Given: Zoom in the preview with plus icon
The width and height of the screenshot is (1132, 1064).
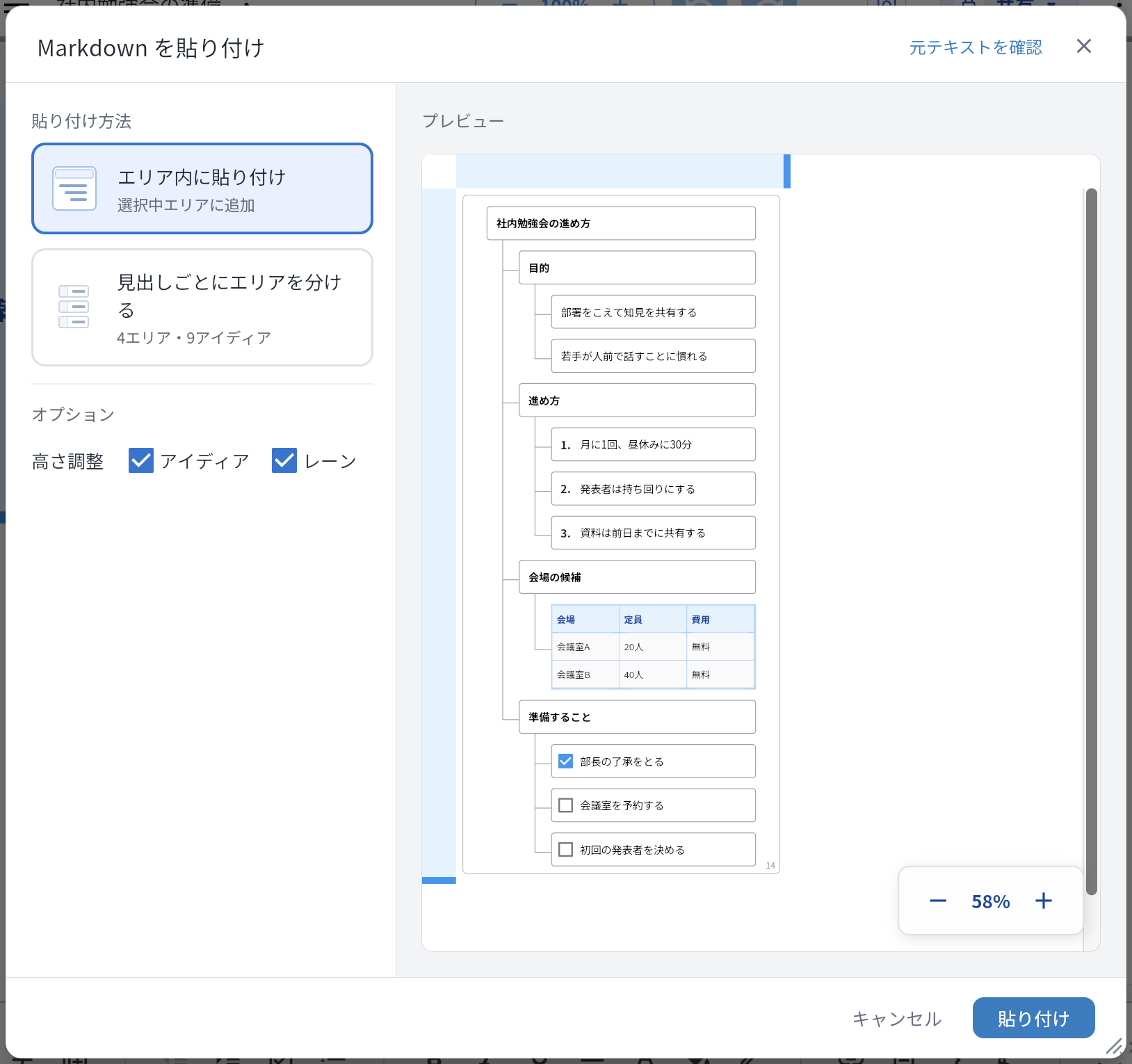Looking at the screenshot, I should tap(1044, 901).
